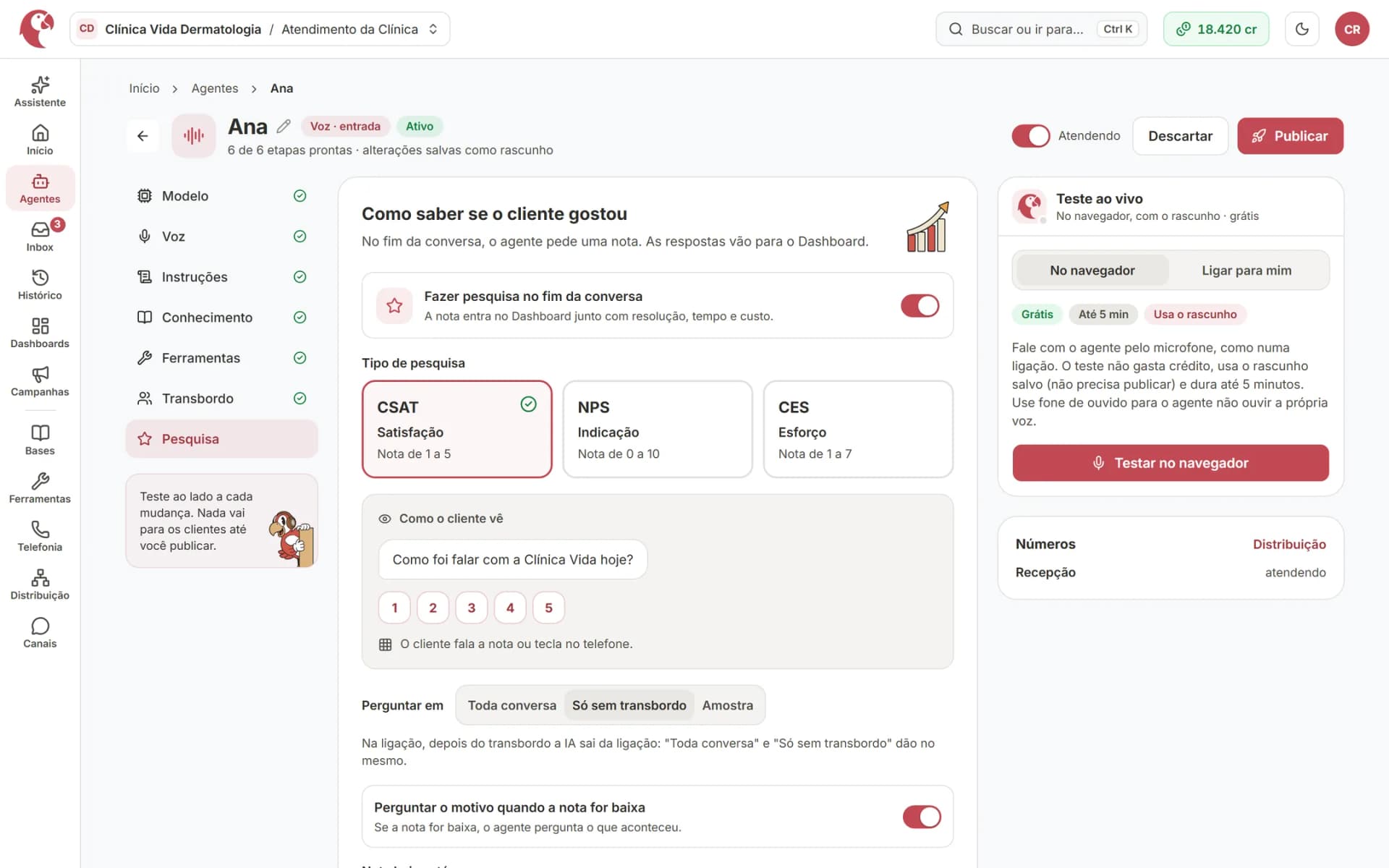Click the eye icon beside Como o cliente vê

point(385,519)
